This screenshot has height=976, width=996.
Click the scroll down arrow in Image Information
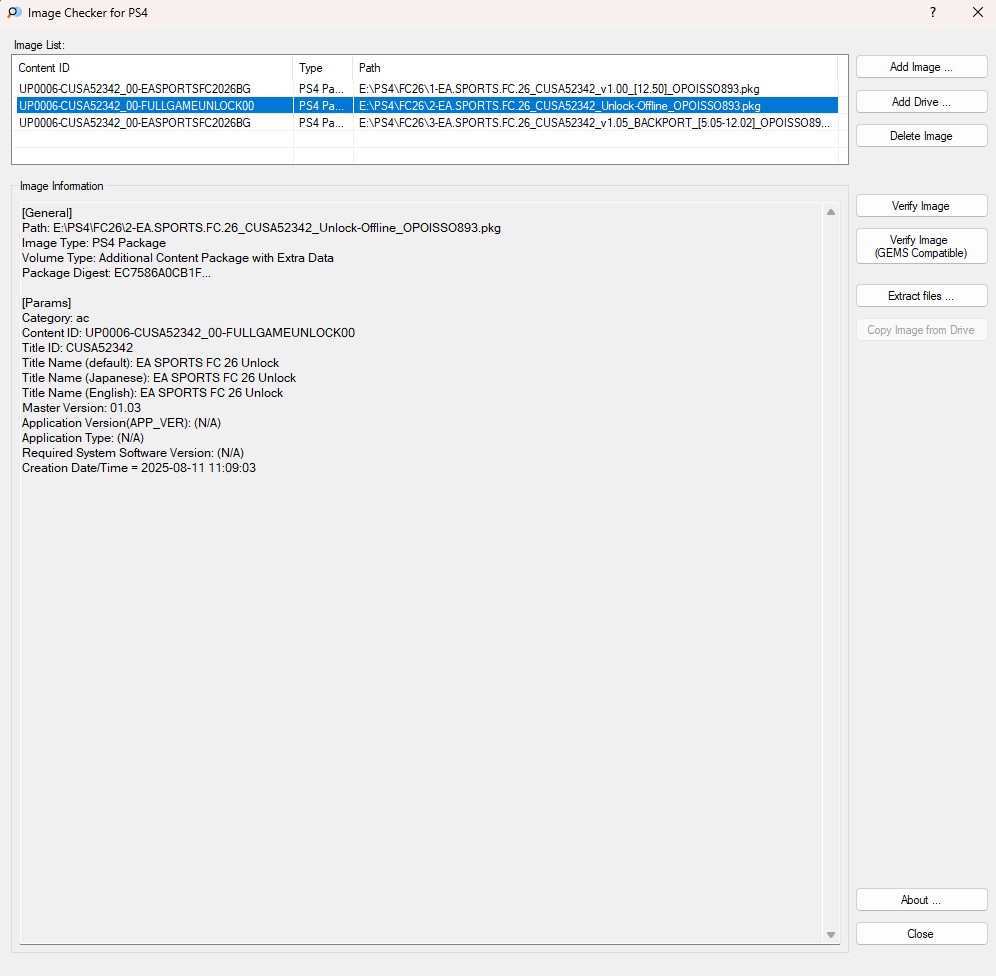pos(830,935)
